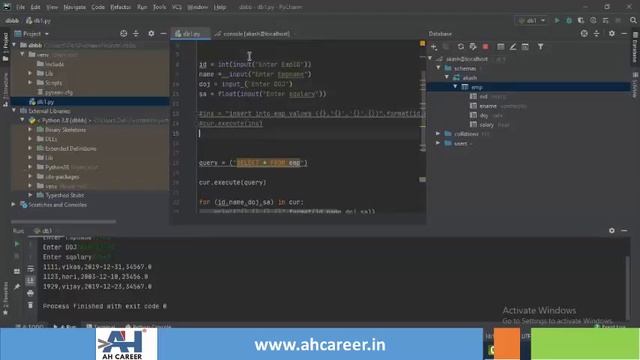
Task: Expand Binary Skeletons node
Action: pyautogui.click(x=30, y=129)
